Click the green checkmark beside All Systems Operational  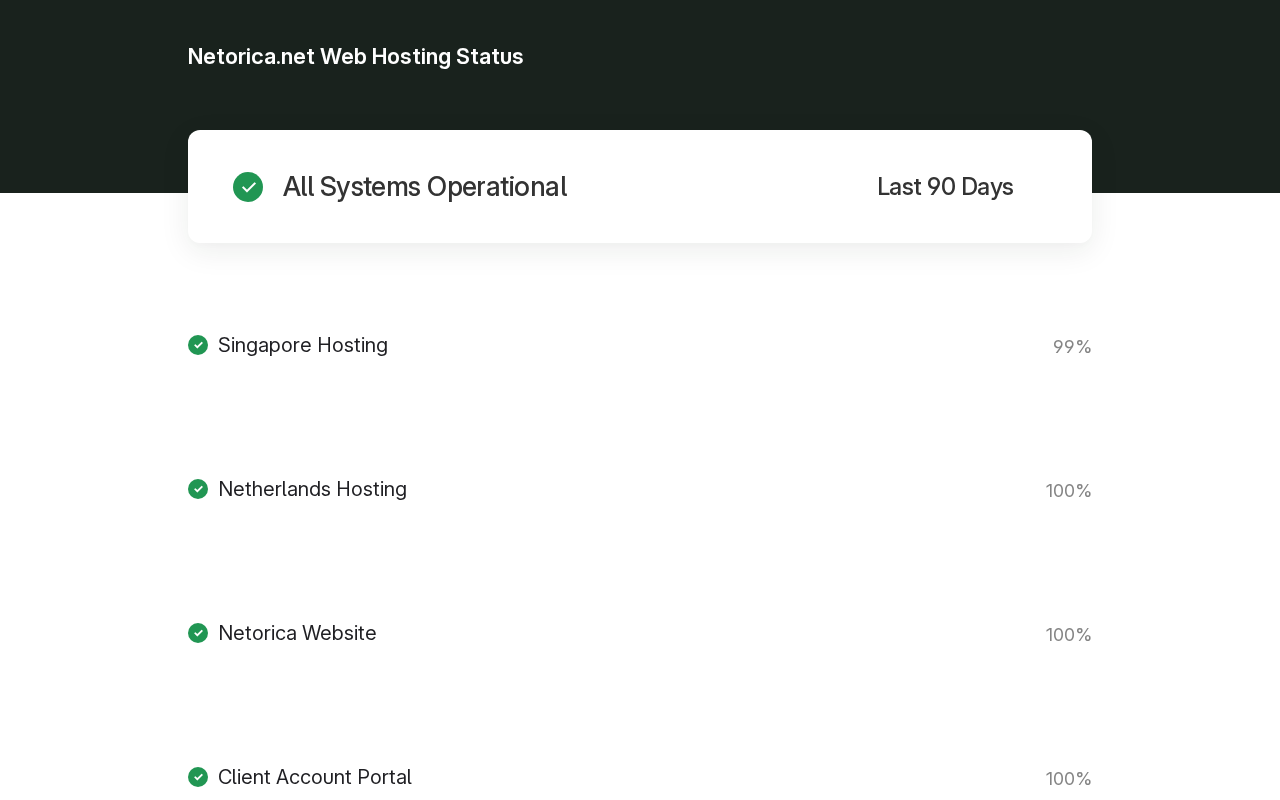[248, 187]
